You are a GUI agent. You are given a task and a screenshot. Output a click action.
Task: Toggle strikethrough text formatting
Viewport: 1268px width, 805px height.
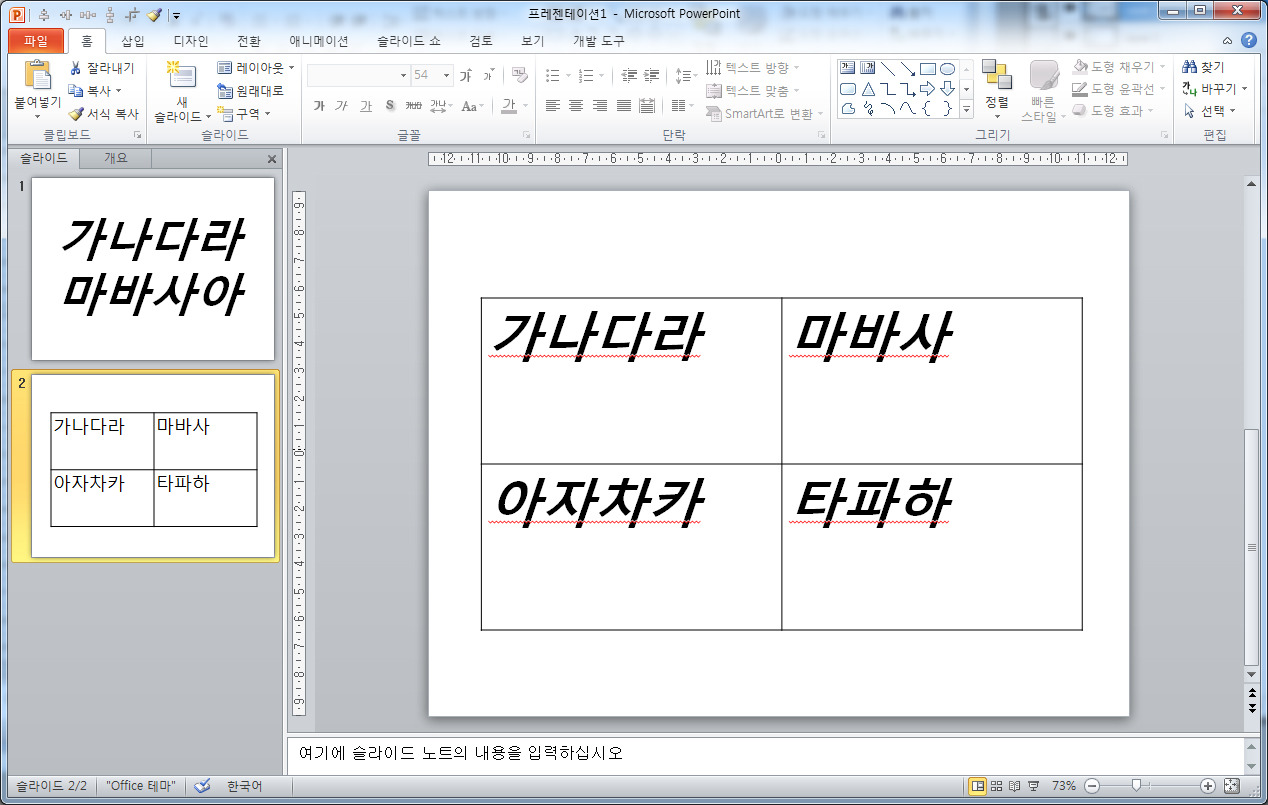[x=413, y=106]
